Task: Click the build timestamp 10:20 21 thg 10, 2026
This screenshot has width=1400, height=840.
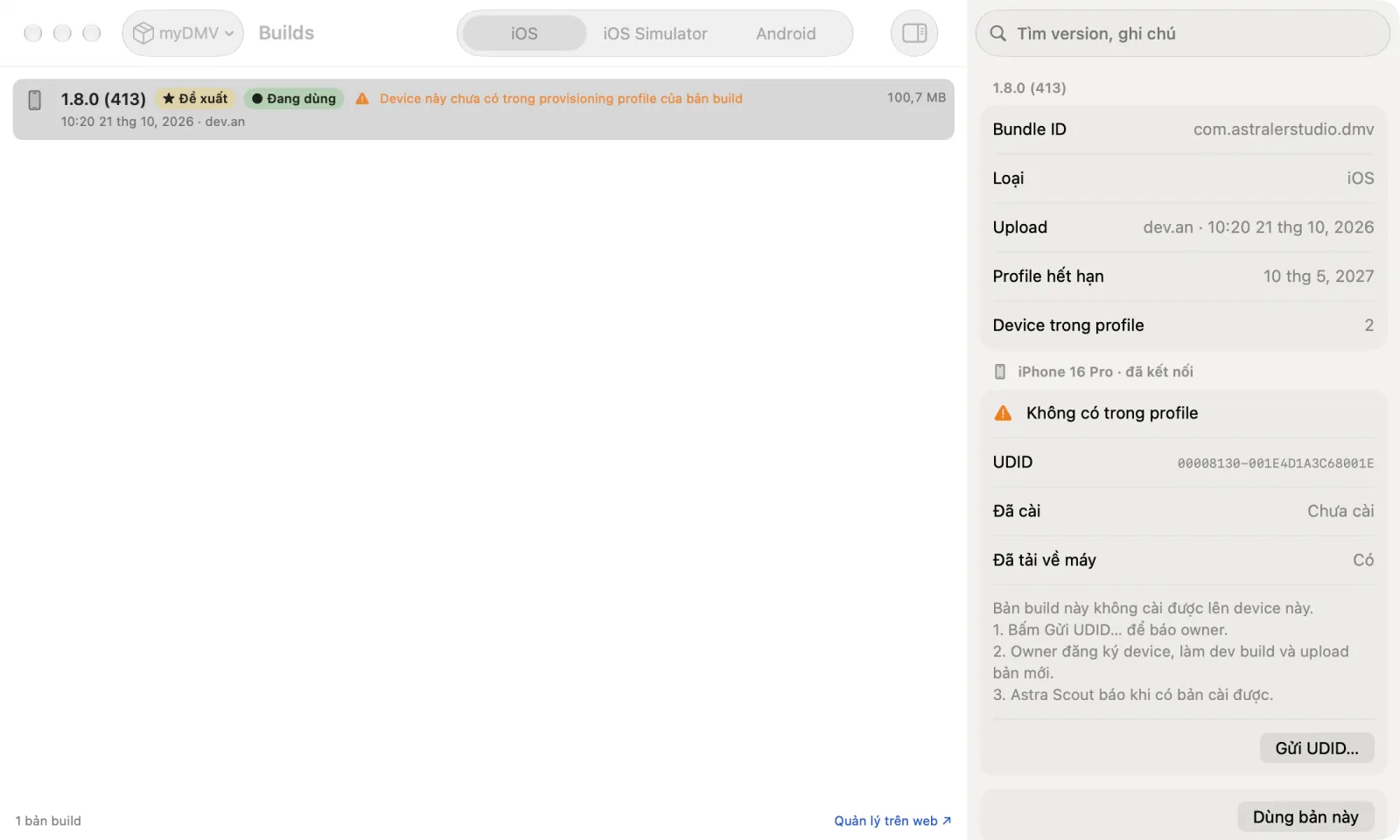Action: coord(127,122)
